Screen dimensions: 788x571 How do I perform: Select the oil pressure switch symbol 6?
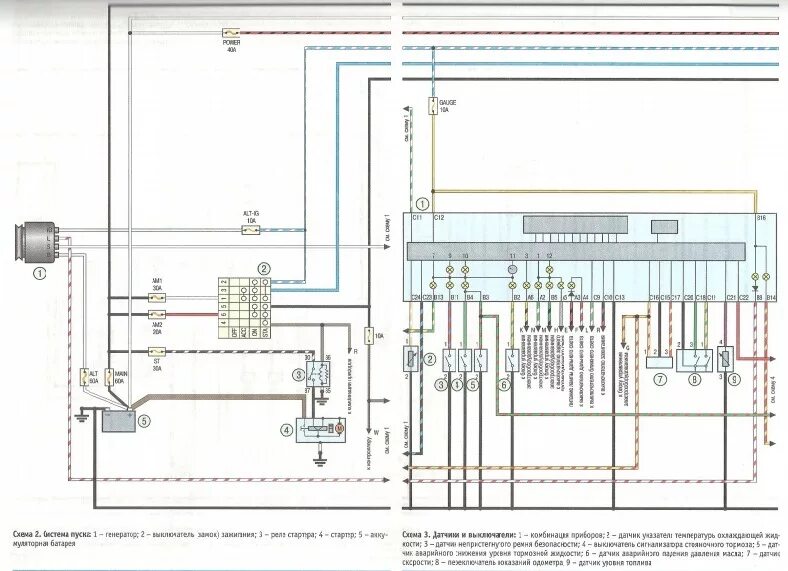coord(512,360)
